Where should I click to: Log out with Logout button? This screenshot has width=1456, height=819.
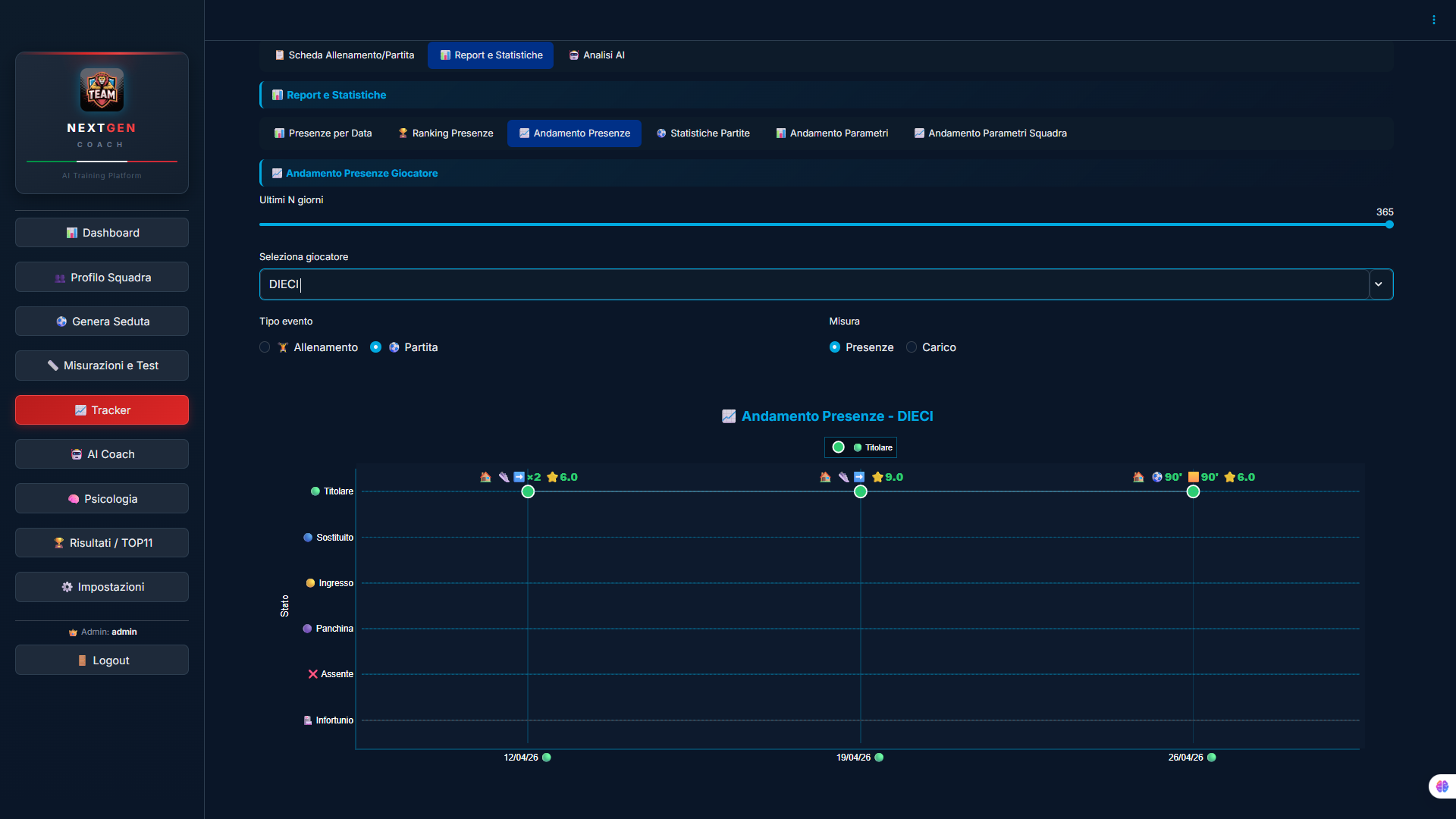[102, 661]
